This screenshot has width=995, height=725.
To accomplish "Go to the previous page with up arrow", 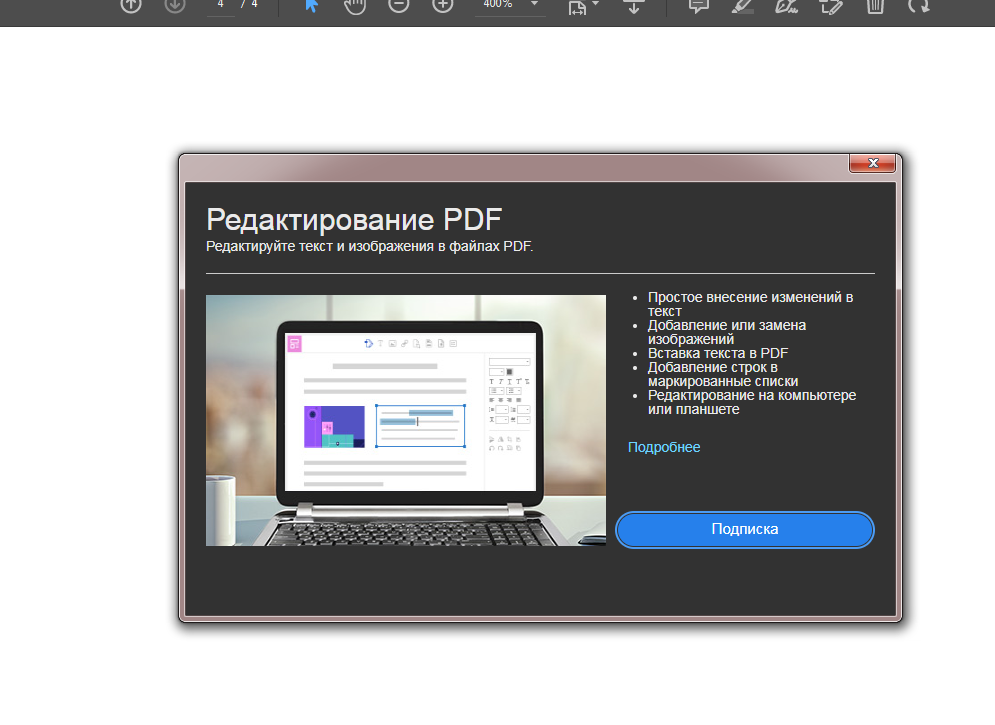I will click(x=131, y=5).
